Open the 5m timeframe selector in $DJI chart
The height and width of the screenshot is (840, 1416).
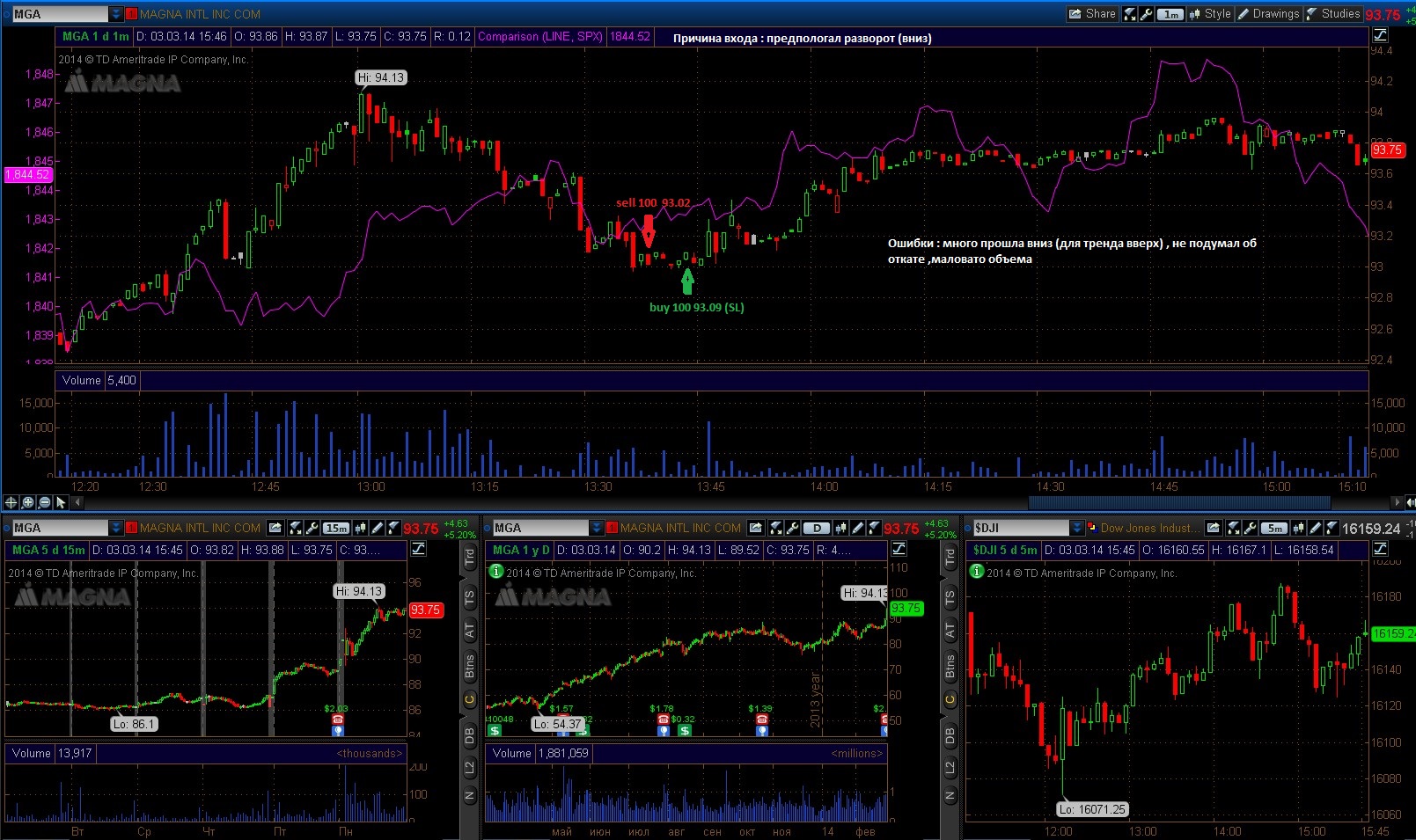1274,528
